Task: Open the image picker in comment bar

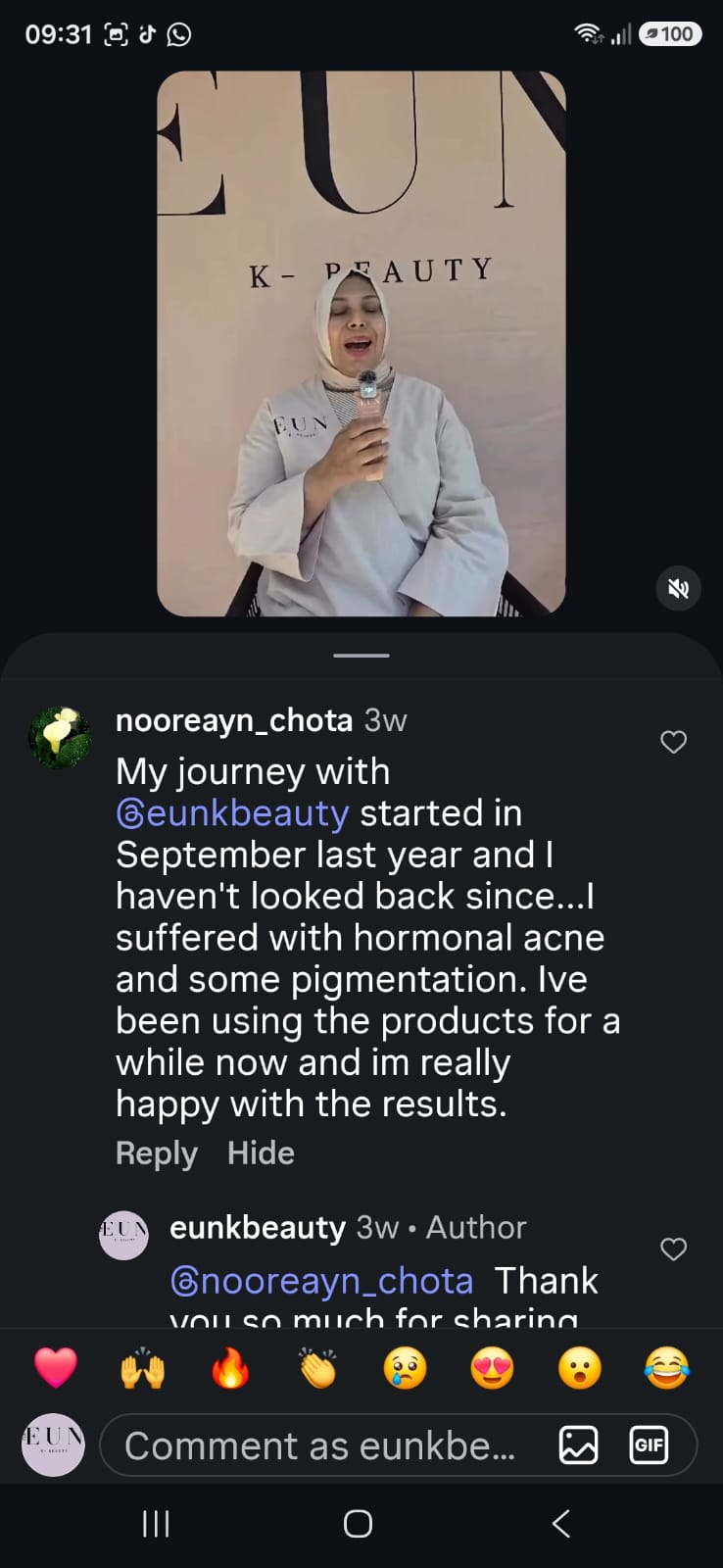Action: (x=578, y=1445)
